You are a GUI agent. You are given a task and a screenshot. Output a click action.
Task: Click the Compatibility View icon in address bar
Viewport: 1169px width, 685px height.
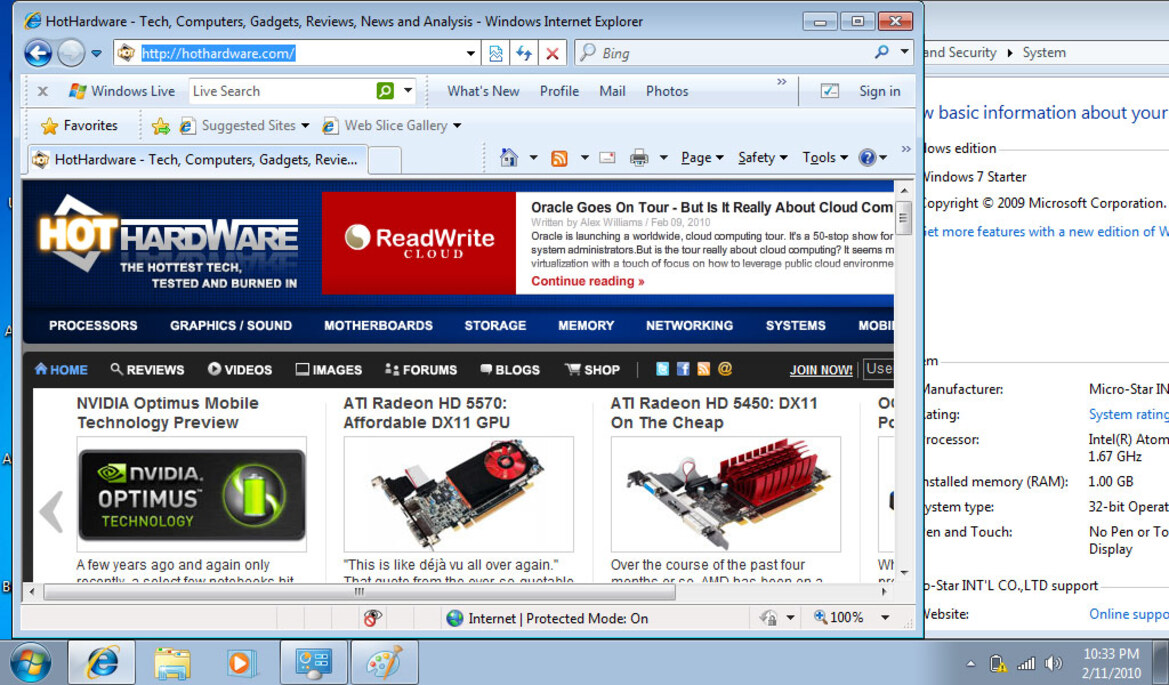(x=496, y=53)
